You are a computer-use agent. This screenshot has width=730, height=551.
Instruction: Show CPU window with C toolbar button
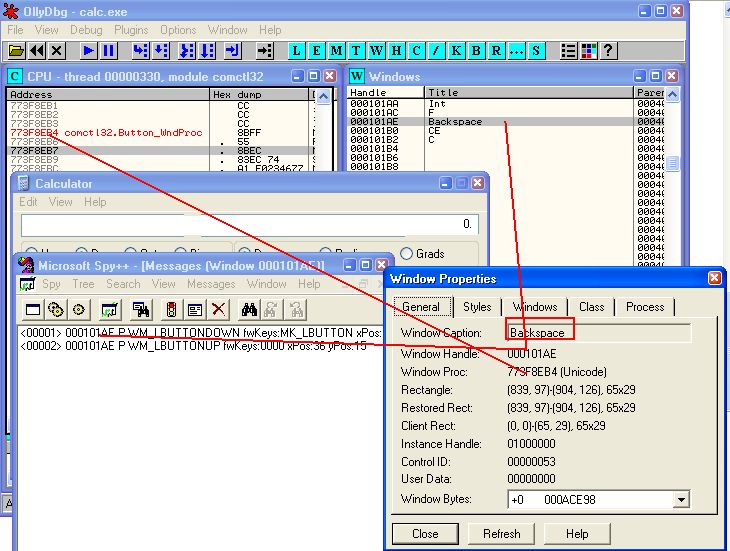(416, 50)
